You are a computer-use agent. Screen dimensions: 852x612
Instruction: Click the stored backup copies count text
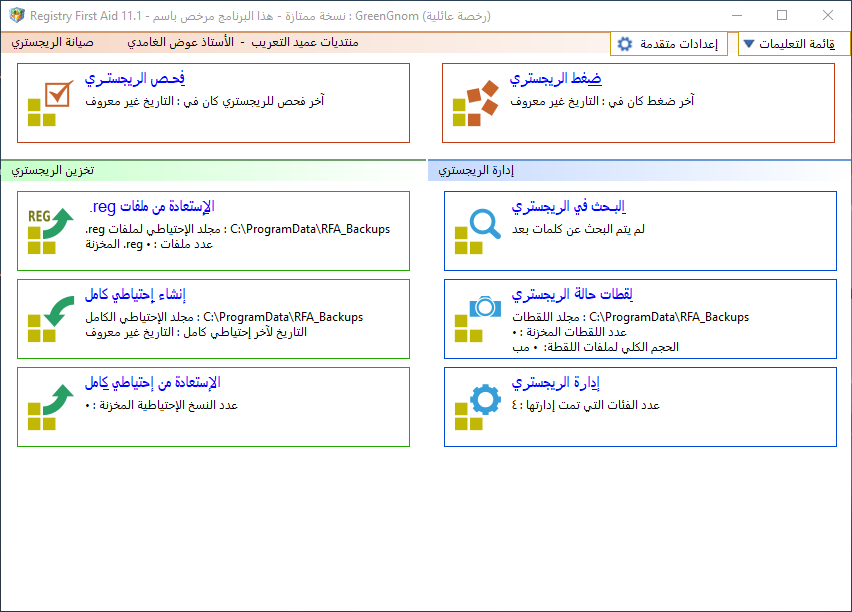[x=161, y=405]
